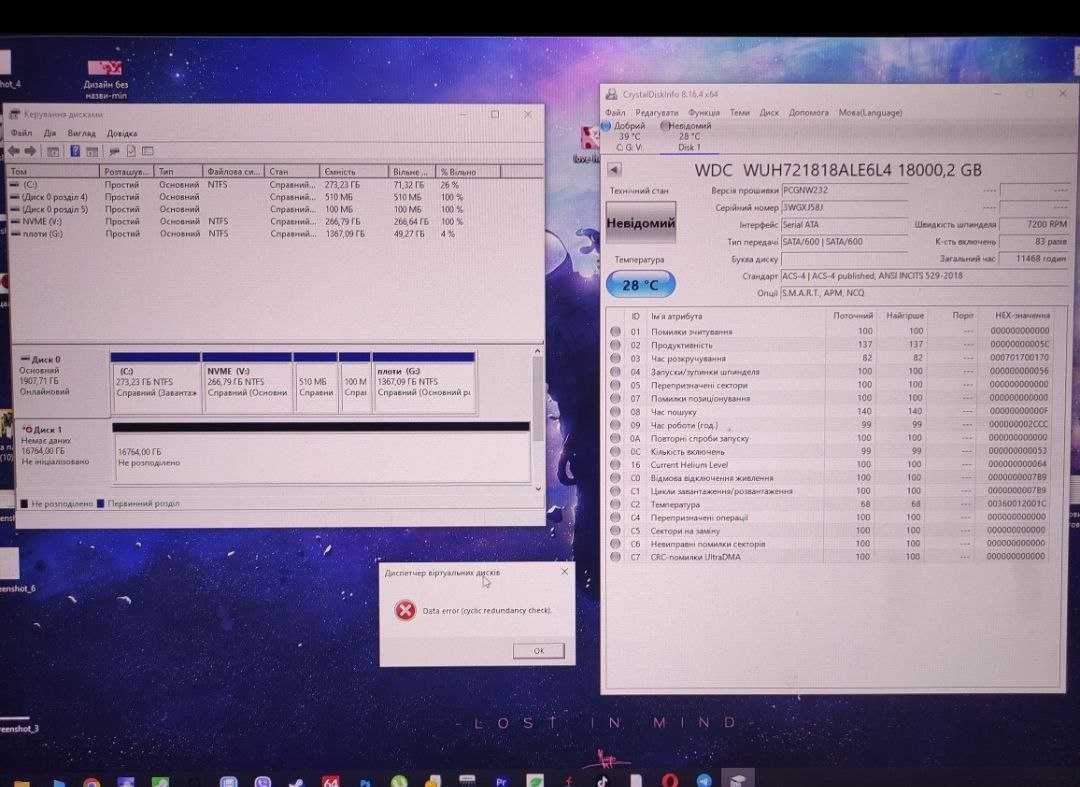Open the Допомога menu in CrystalDiskInfo

(x=809, y=112)
